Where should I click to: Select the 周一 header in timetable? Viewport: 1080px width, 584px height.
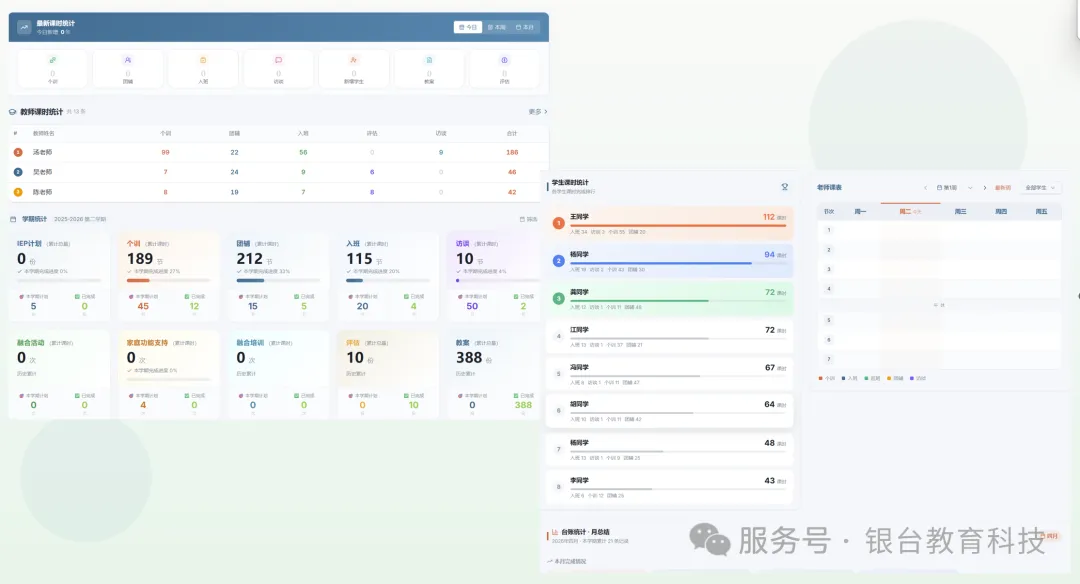[x=860, y=211]
